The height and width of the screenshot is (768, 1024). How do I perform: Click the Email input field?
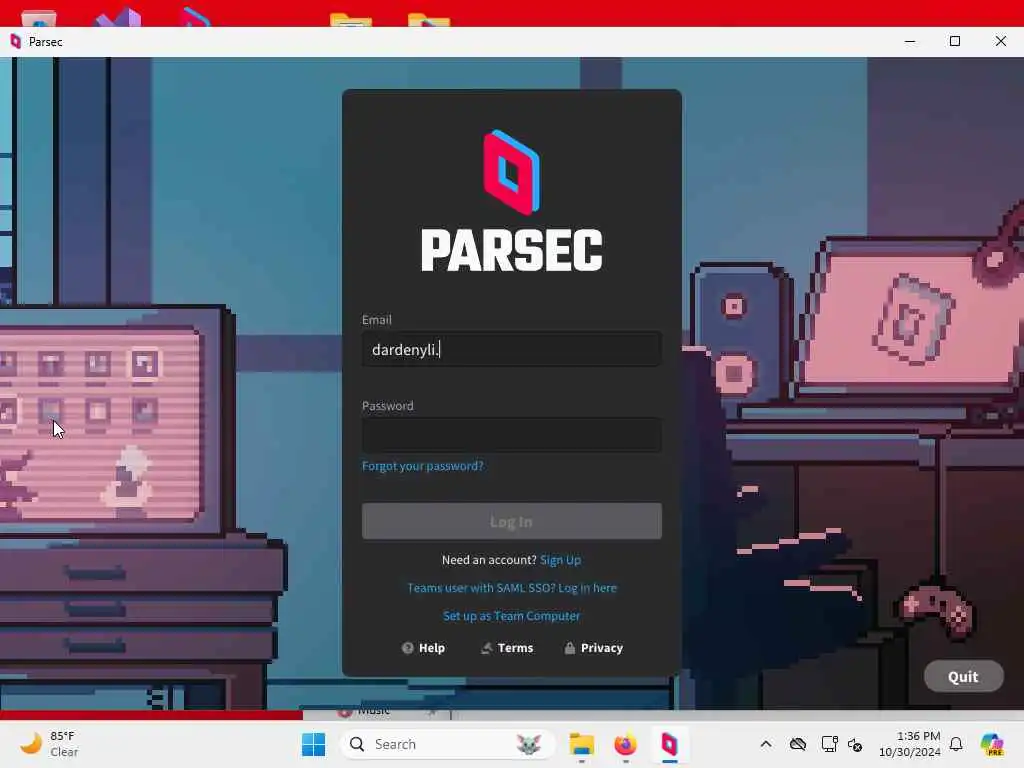point(511,349)
